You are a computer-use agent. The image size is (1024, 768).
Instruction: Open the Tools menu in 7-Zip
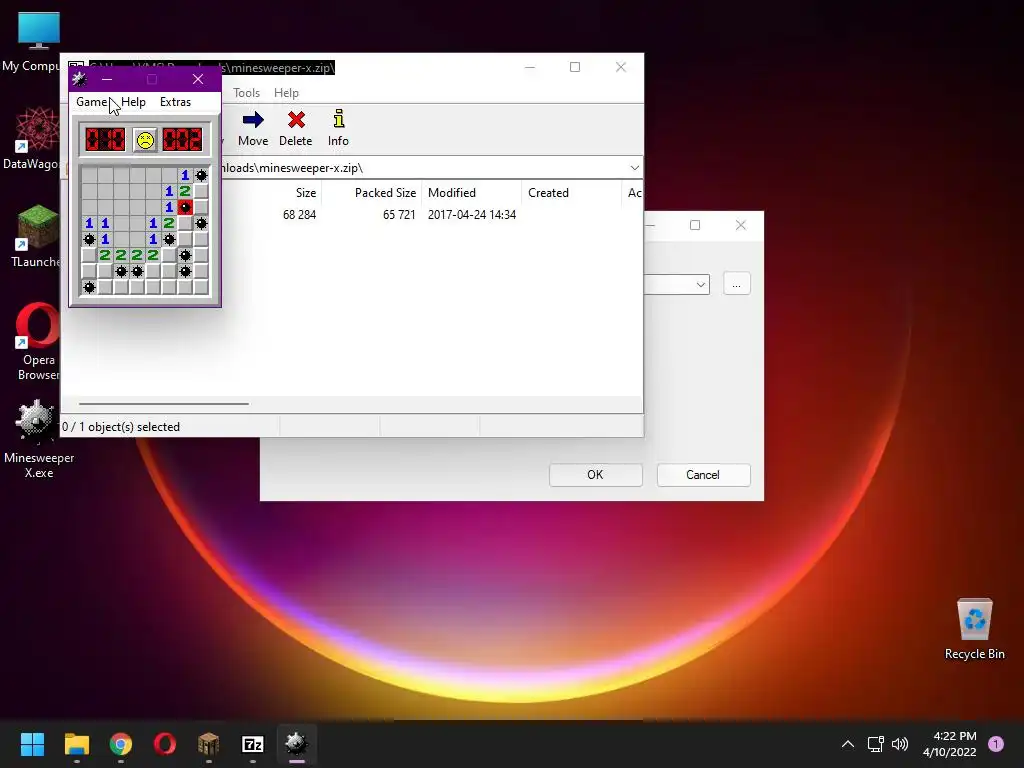tap(246, 93)
